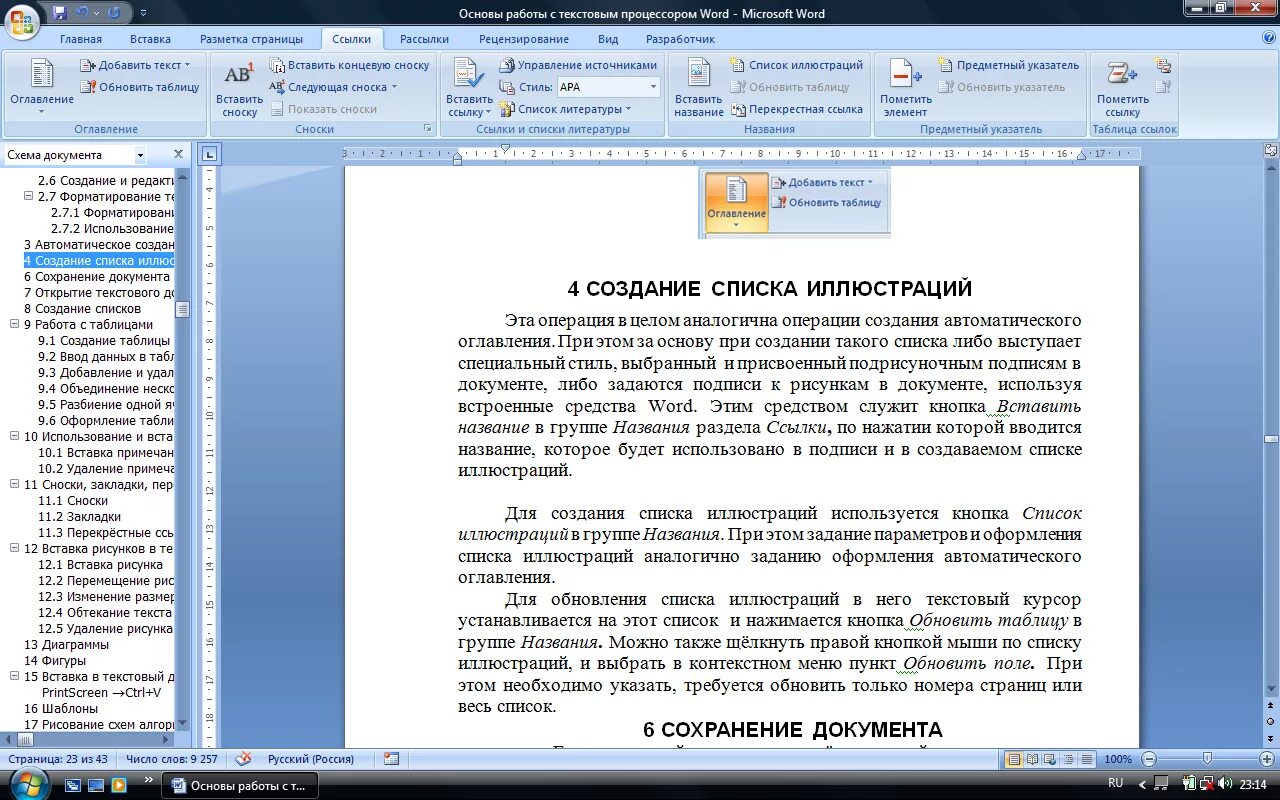Image resolution: width=1280 pixels, height=800 pixels.
Task: Click the word count Число слов: 9 257
Action: (x=172, y=759)
